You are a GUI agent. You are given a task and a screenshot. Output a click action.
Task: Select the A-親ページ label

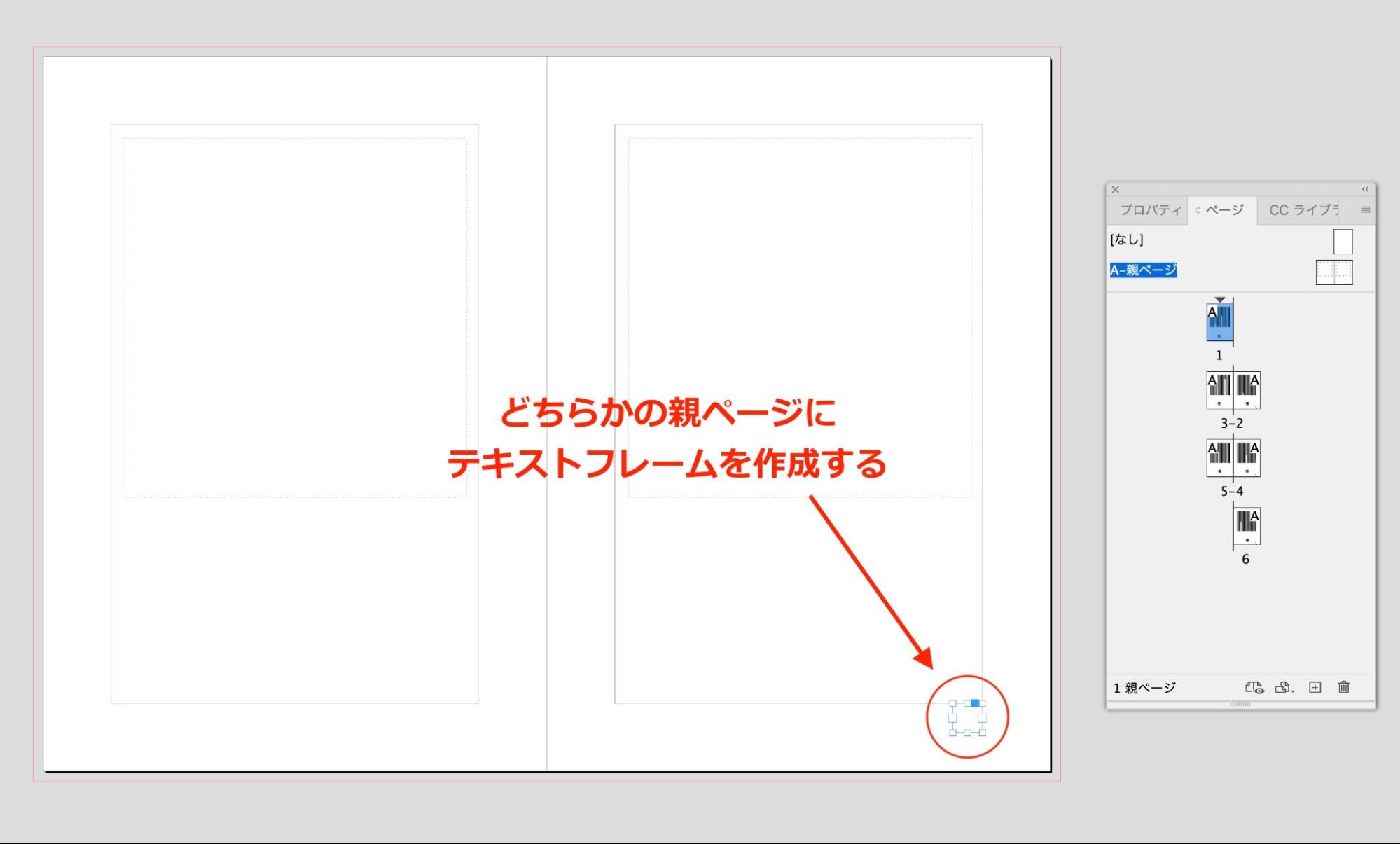[x=1143, y=270]
